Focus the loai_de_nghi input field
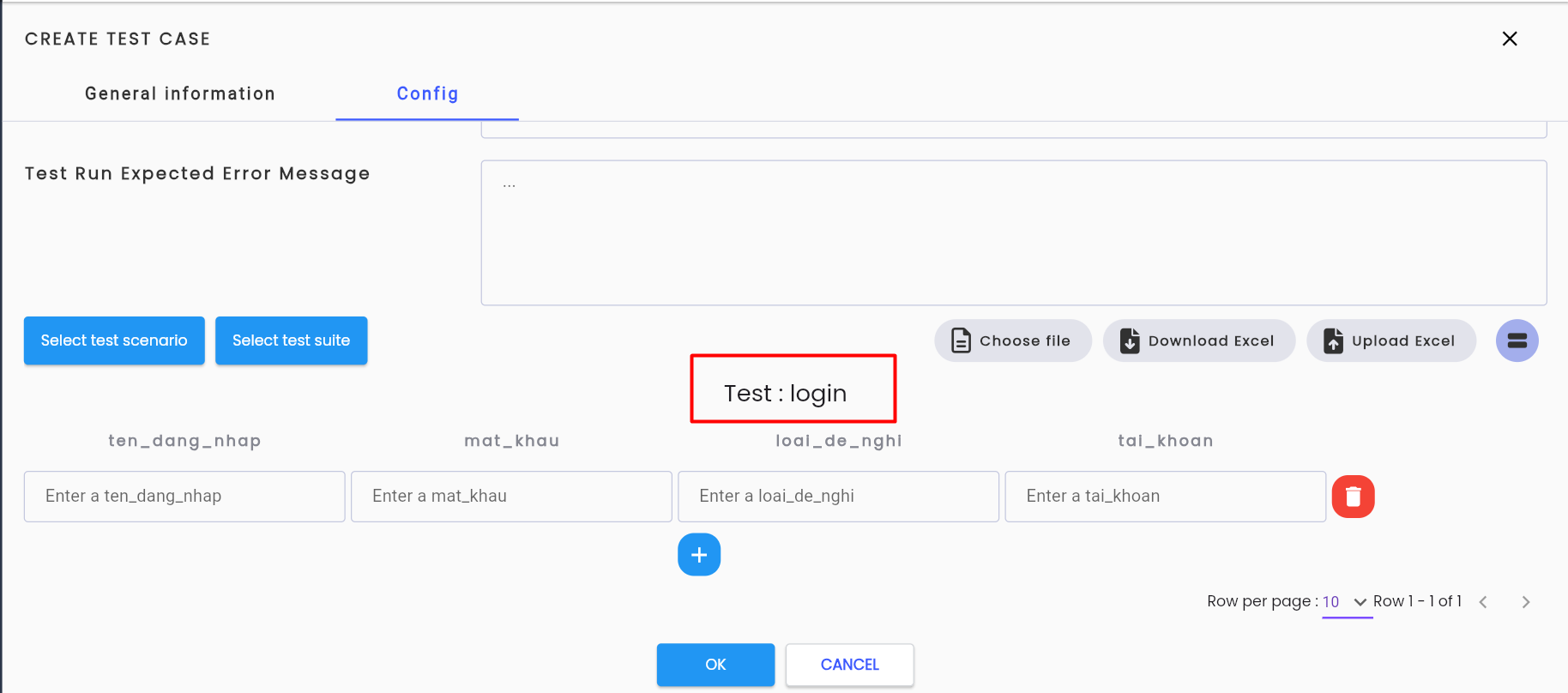The image size is (1568, 693). 838,496
